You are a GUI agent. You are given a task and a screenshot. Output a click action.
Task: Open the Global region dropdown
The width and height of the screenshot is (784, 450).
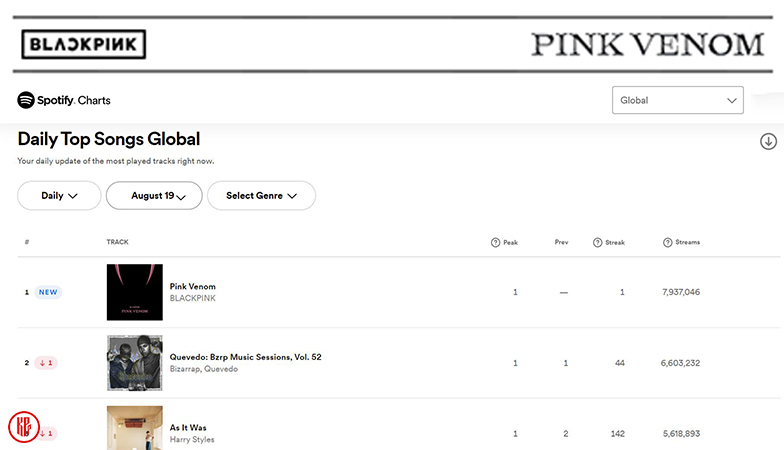tap(677, 100)
